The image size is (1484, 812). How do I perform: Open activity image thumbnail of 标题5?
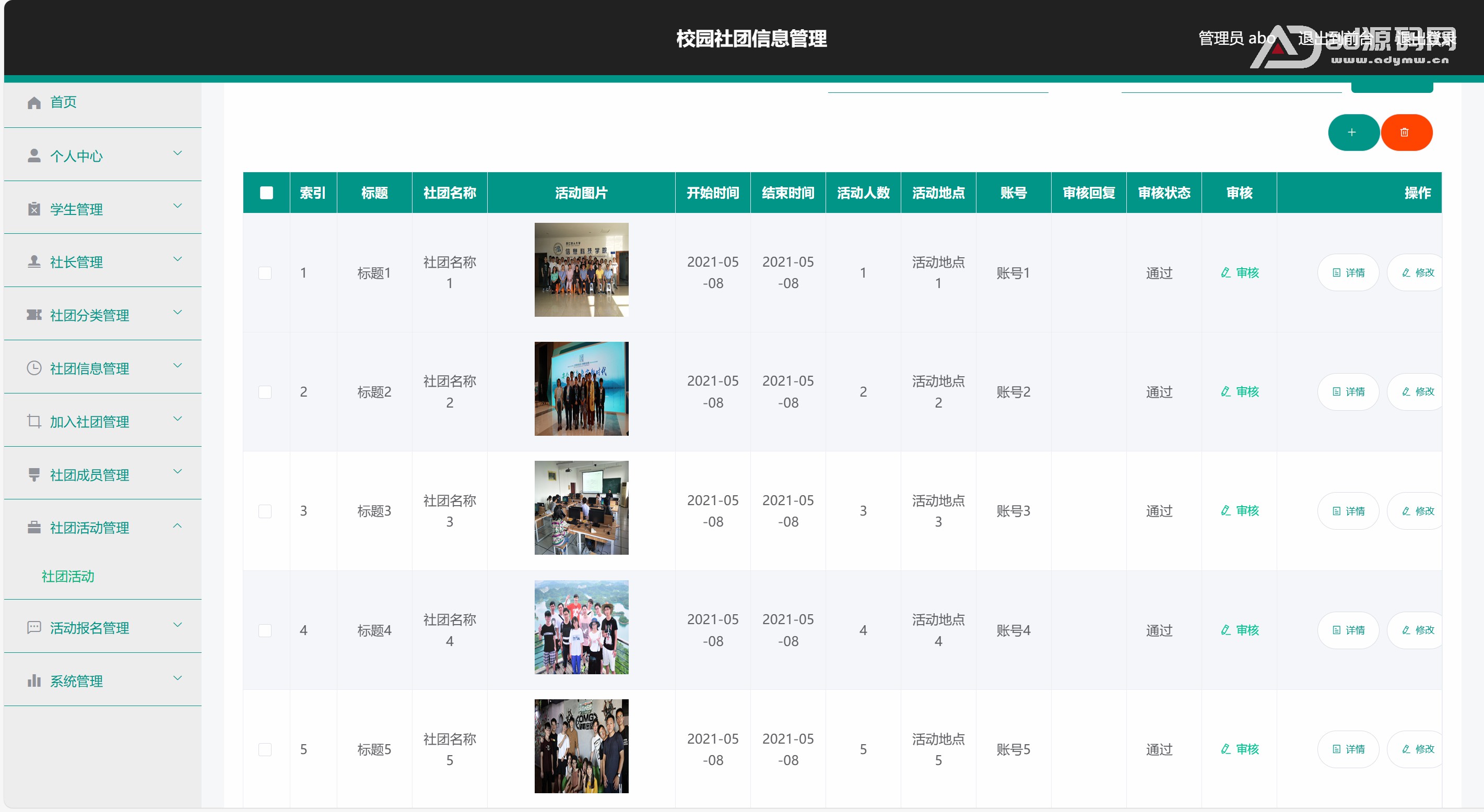pyautogui.click(x=581, y=746)
